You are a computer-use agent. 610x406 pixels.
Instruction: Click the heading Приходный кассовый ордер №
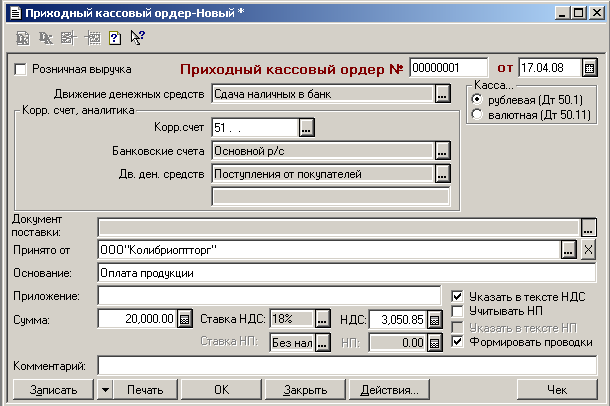click(x=291, y=69)
